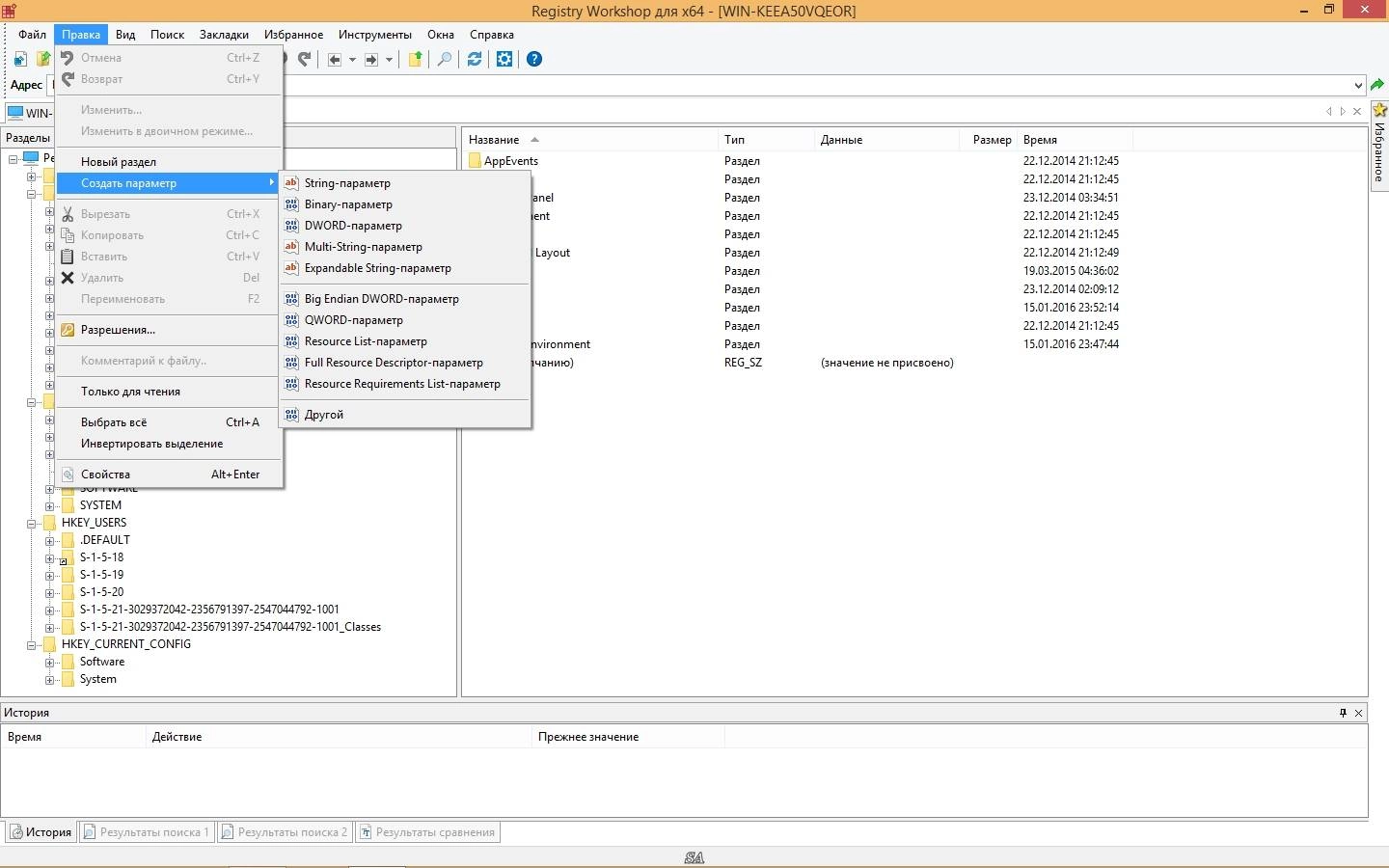Open the Вид menu
This screenshot has height=868, width=1389.
[x=125, y=35]
